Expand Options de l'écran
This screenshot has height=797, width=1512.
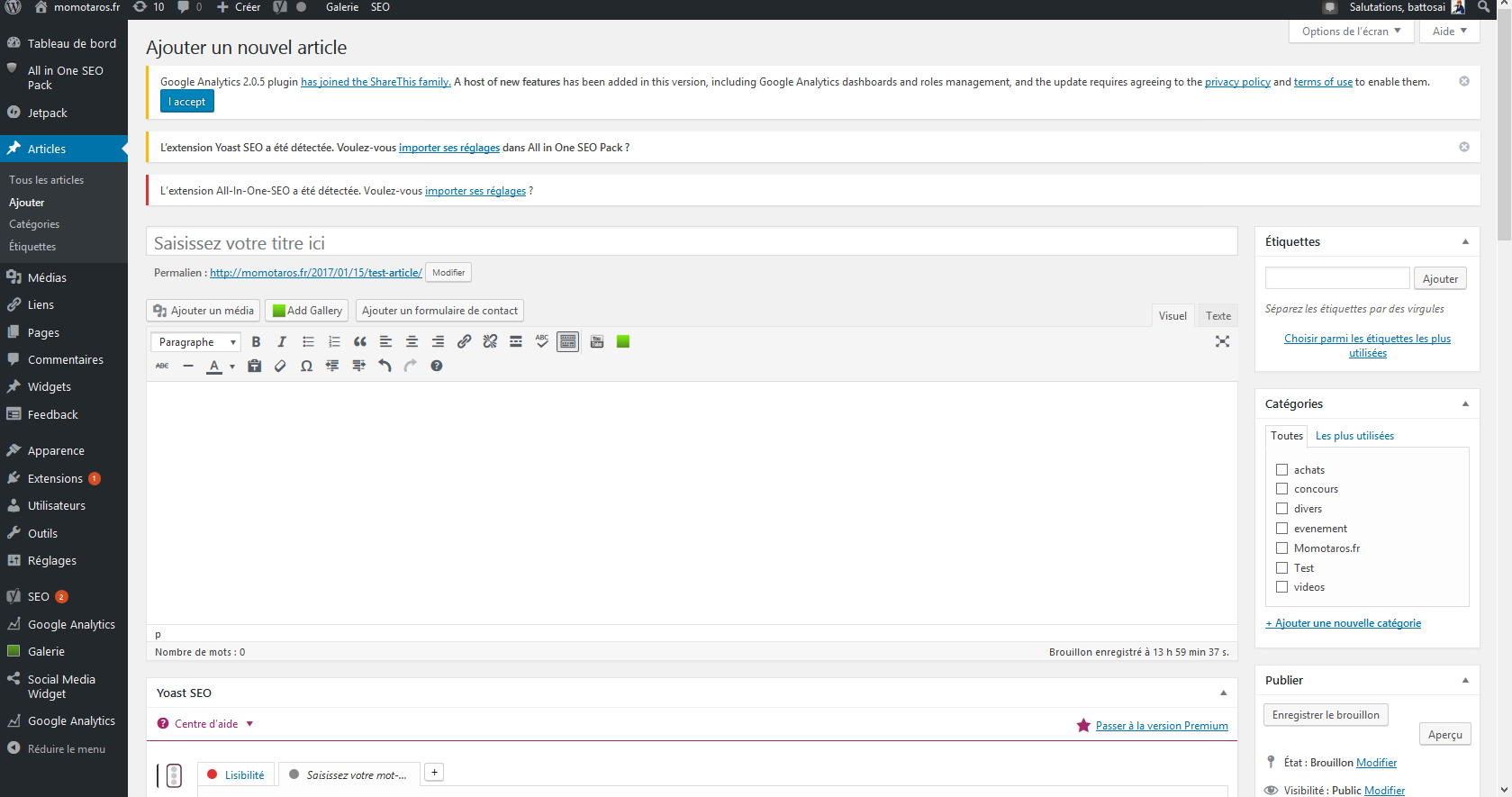[x=1351, y=32]
